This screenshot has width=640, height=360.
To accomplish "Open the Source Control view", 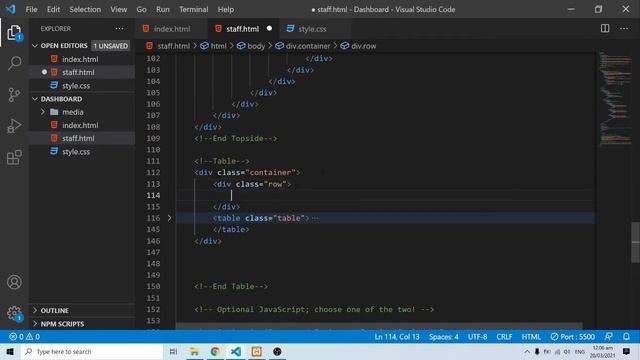I will (x=14, y=95).
